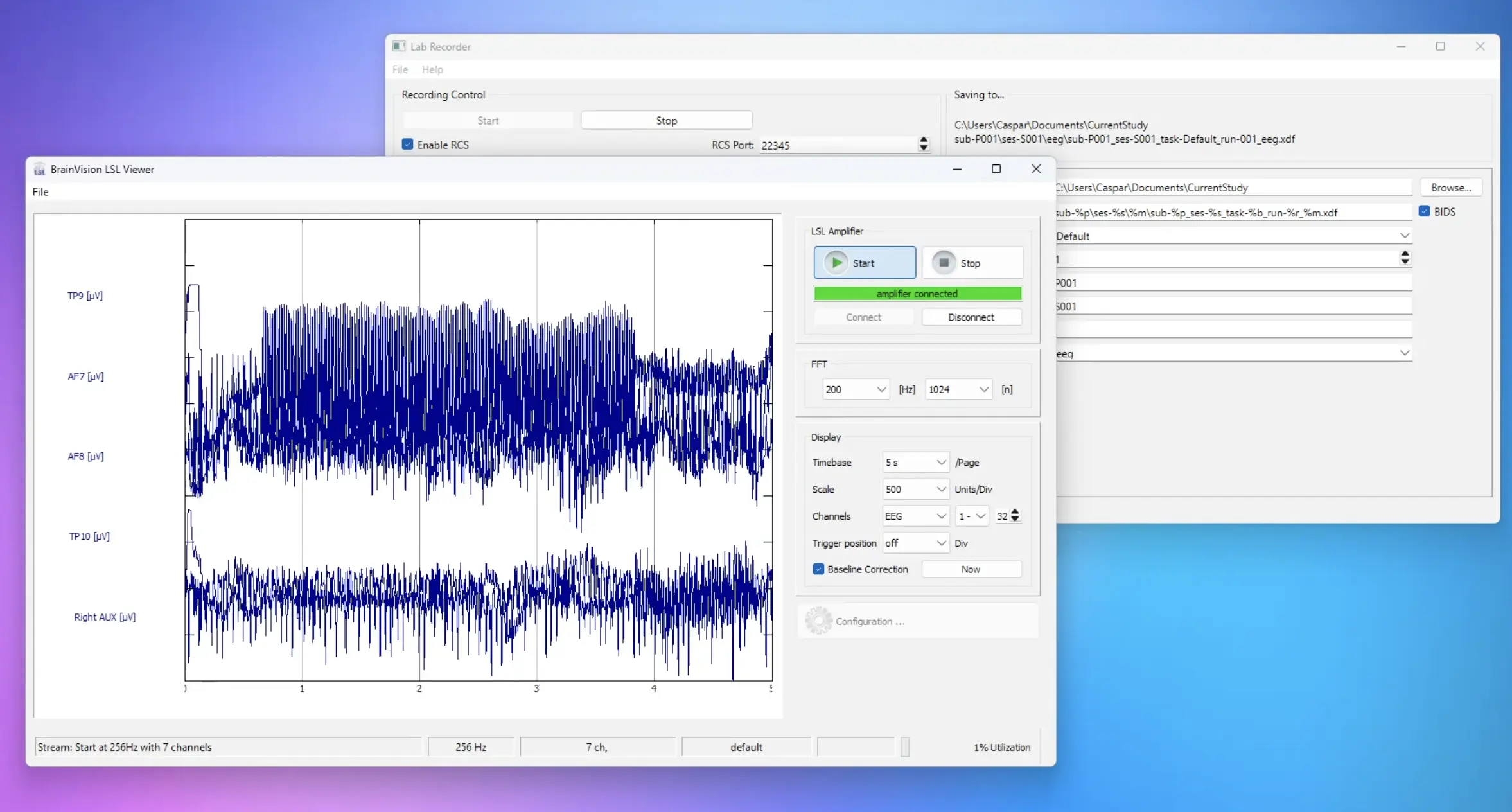Click the Lab Recorder window title icon
Viewport: 1512px width, 812px height.
tap(399, 46)
